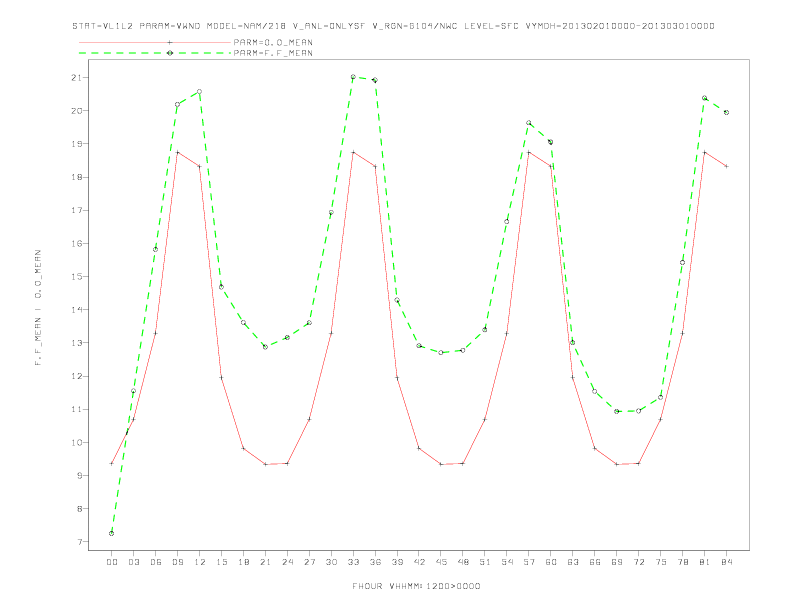Click y-axis tick label 21
Viewport: 792px width, 612px height.
click(76, 78)
